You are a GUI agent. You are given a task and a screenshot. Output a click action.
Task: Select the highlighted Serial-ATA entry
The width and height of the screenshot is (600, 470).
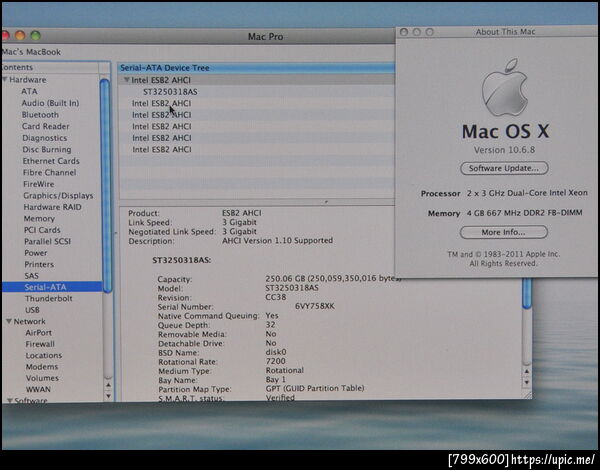tap(52, 287)
